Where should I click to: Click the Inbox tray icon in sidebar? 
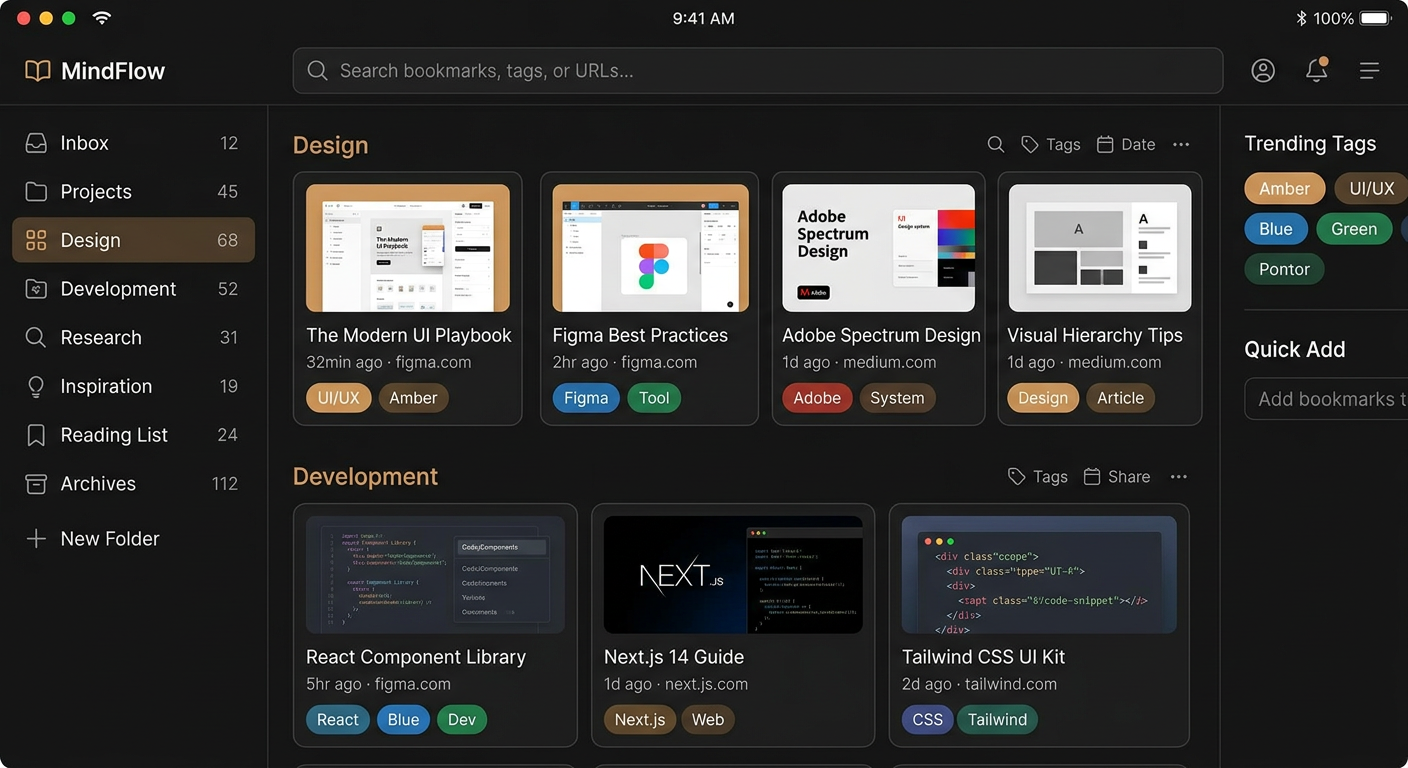[x=36, y=143]
